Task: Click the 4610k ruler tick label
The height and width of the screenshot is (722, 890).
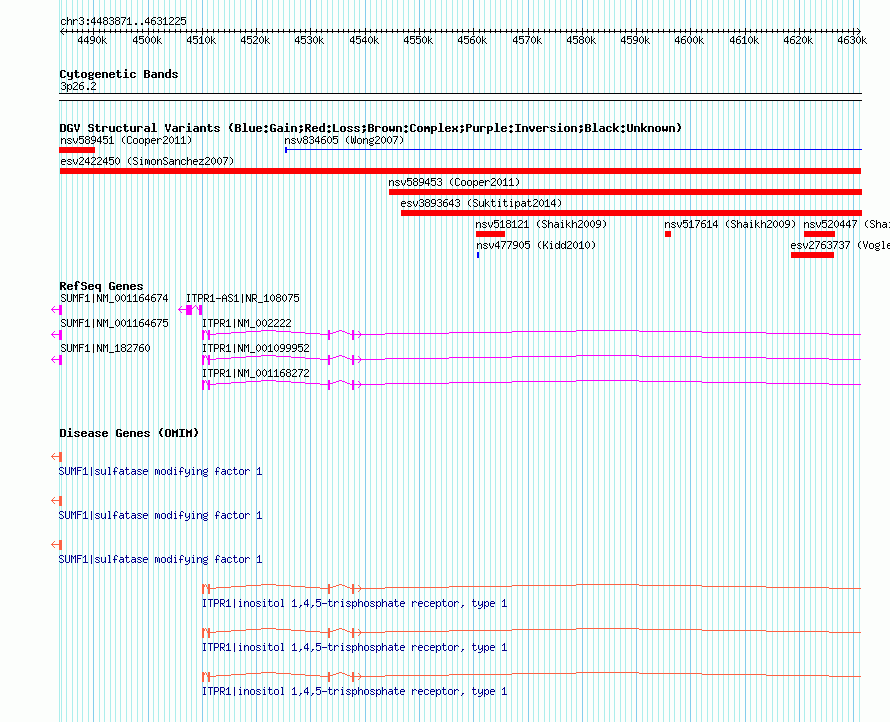Action: pos(744,40)
